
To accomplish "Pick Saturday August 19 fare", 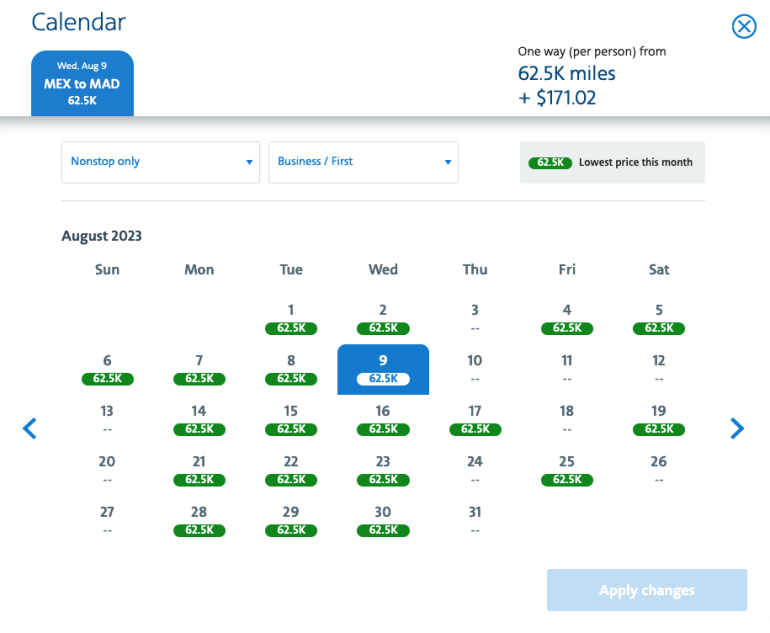I will [659, 419].
